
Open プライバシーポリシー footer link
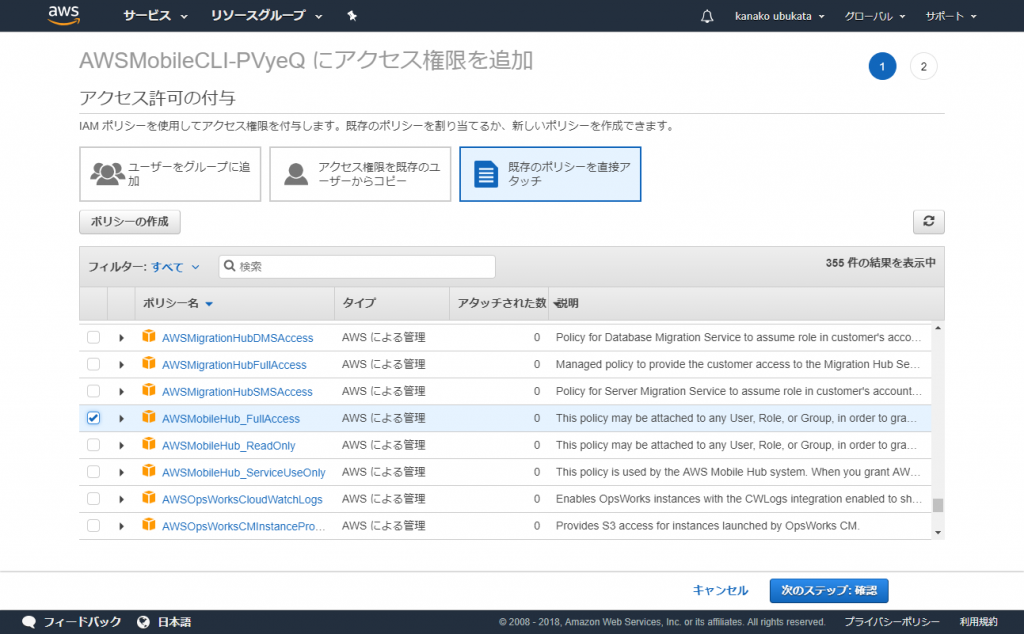click(891, 622)
